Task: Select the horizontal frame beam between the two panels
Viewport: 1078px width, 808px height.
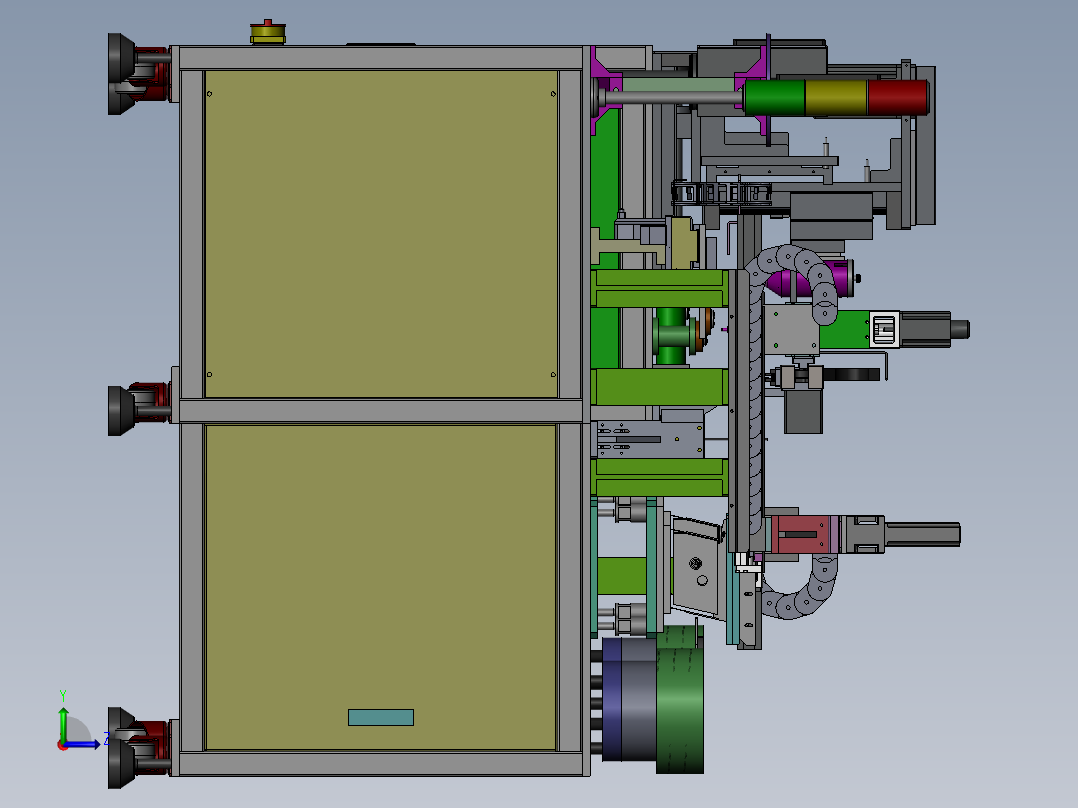Action: pos(380,411)
